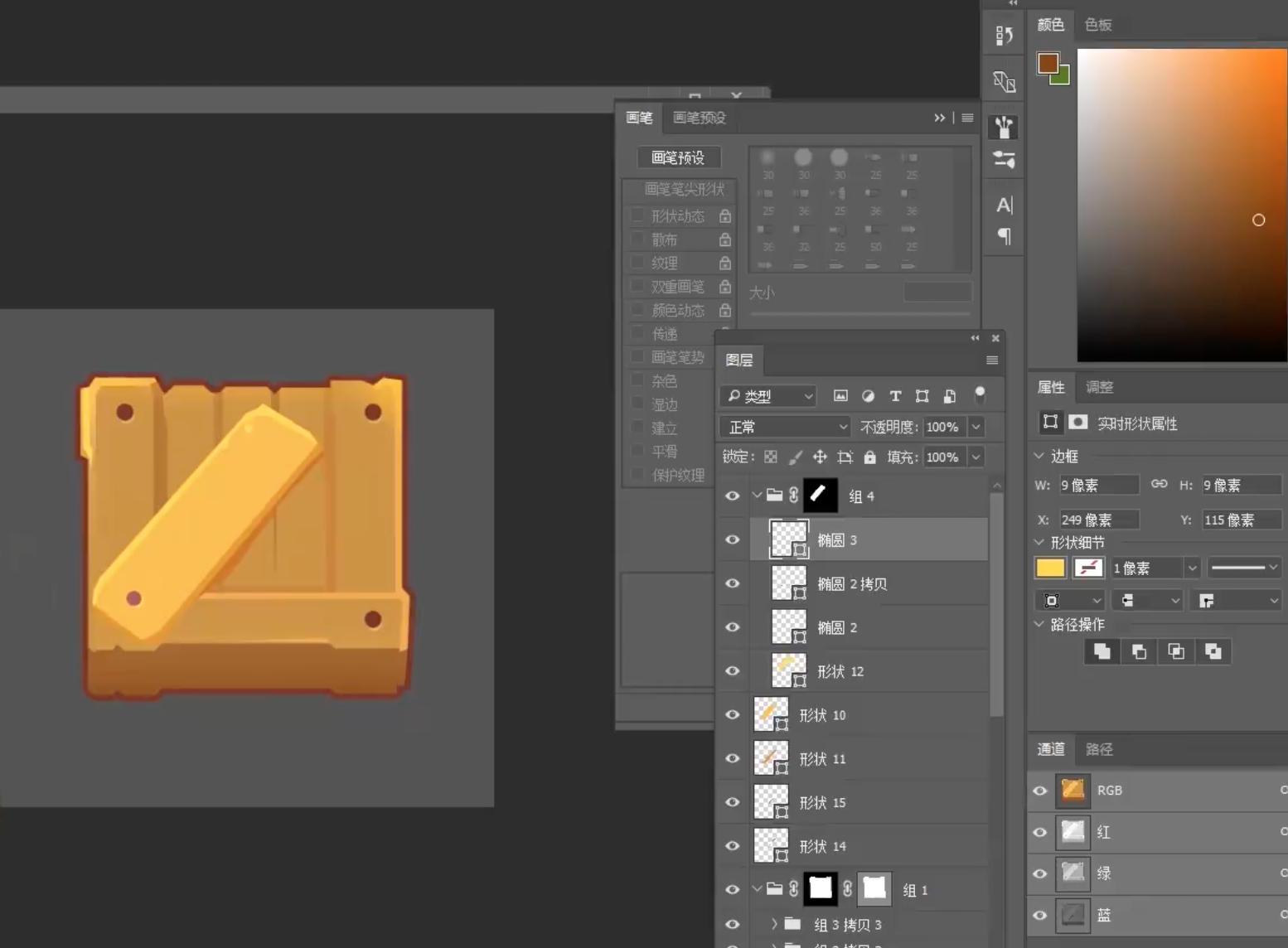The width and height of the screenshot is (1288, 948).
Task: Click the lock all layer icon
Action: [869, 457]
